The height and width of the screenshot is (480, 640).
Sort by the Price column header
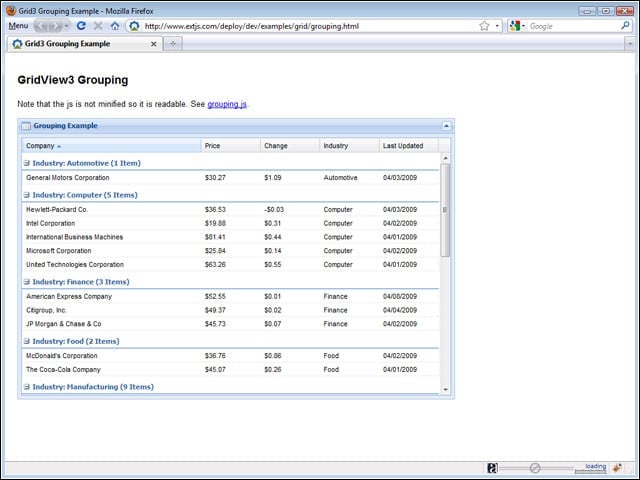230,146
